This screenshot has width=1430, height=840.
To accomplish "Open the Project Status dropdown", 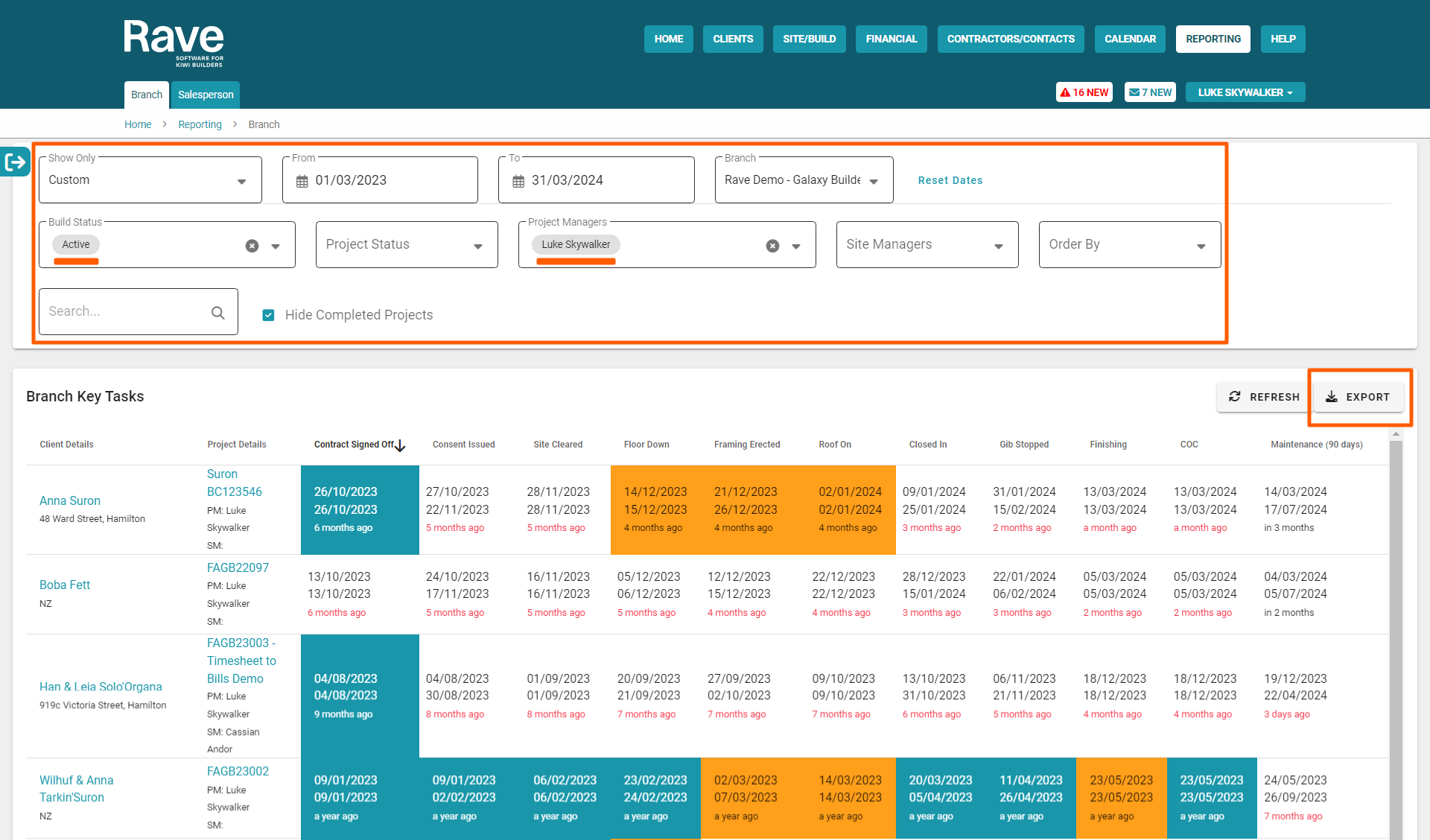I will [x=477, y=246].
